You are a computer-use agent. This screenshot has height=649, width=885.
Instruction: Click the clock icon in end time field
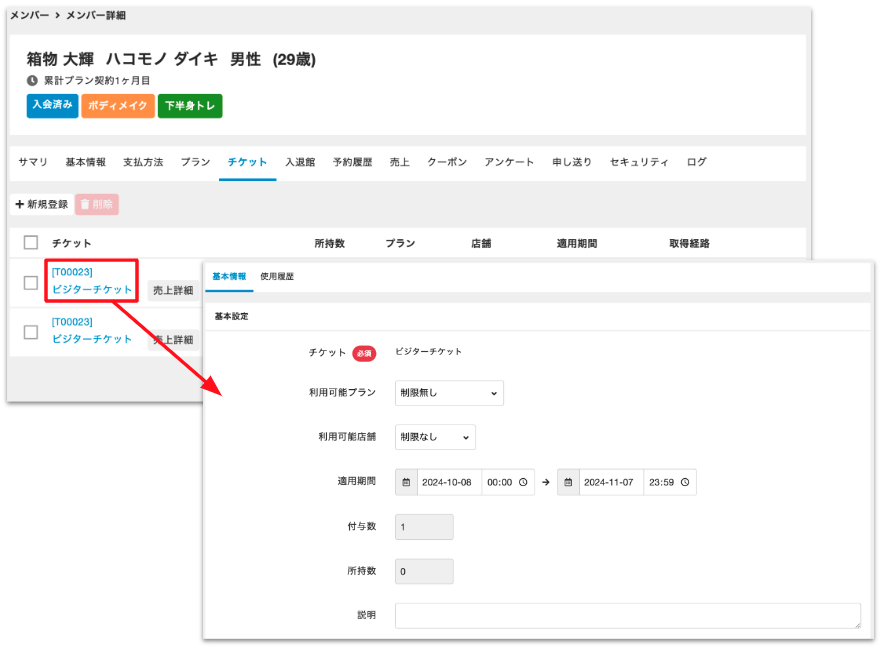[x=684, y=482]
